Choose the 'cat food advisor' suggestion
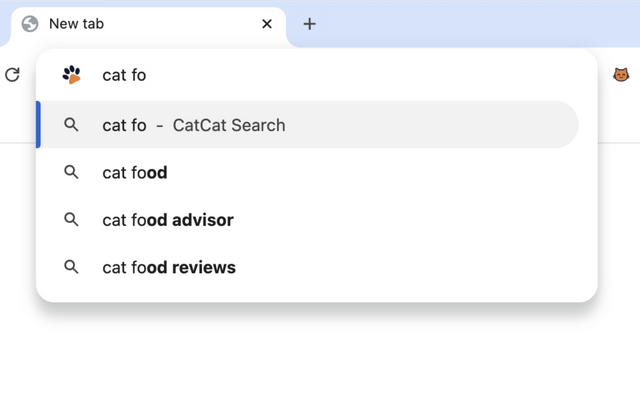 pyautogui.click(x=307, y=220)
